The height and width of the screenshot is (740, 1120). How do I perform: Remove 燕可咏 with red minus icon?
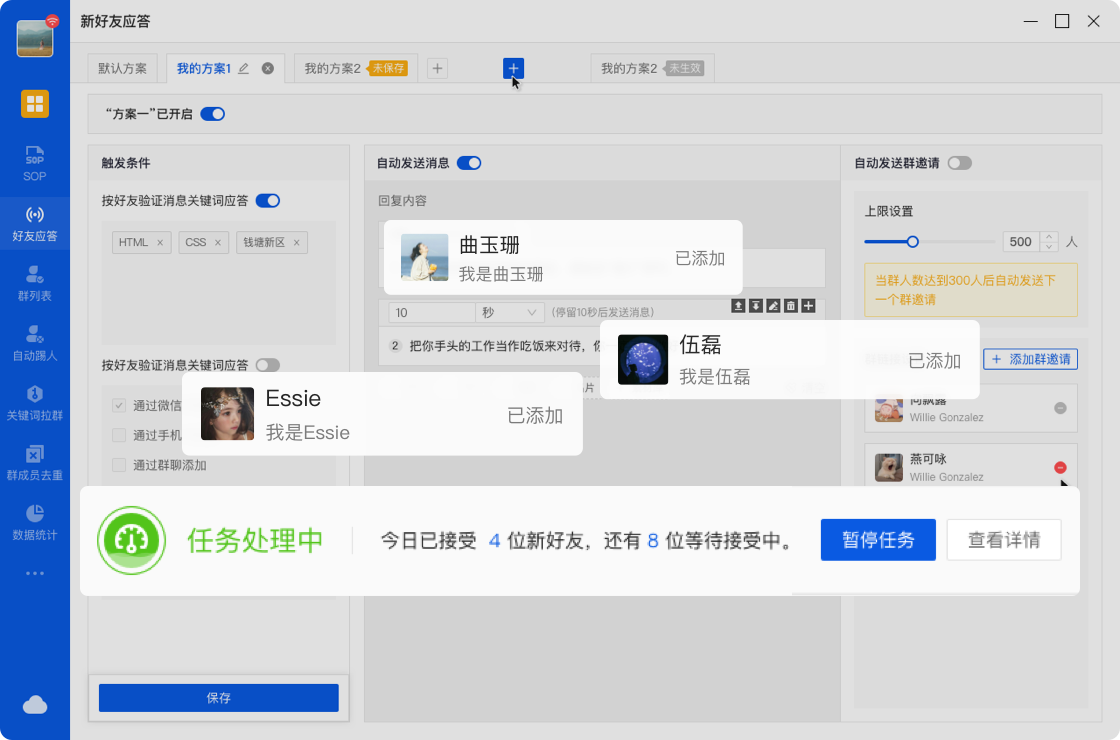click(1060, 468)
